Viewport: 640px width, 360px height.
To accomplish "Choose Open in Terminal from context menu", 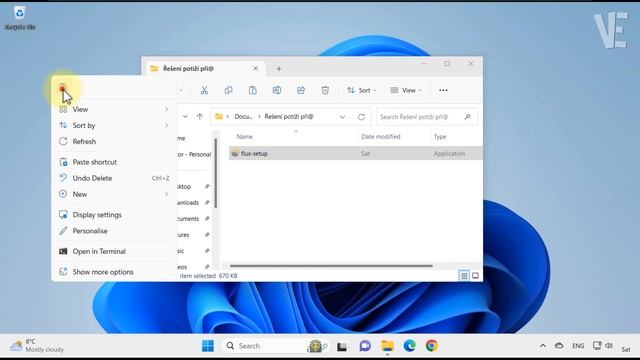I will [114, 251].
